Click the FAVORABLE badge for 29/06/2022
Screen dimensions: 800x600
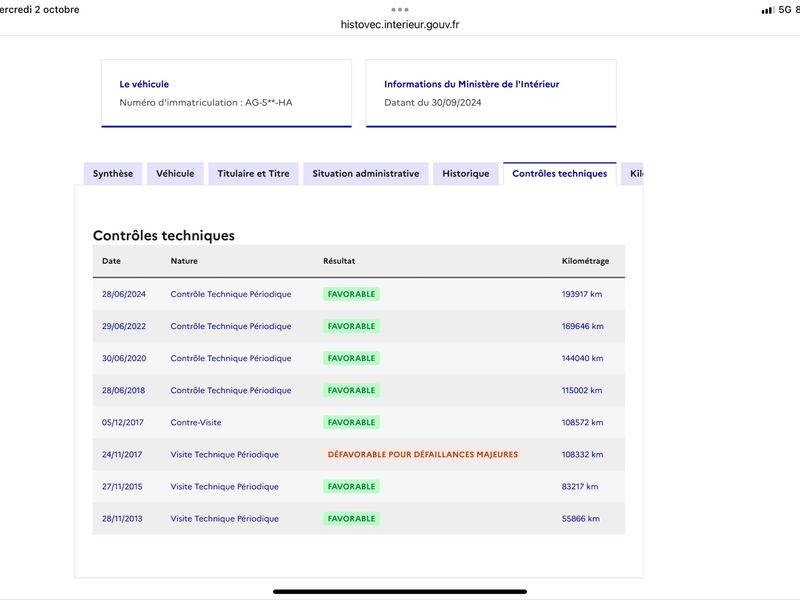pos(351,326)
